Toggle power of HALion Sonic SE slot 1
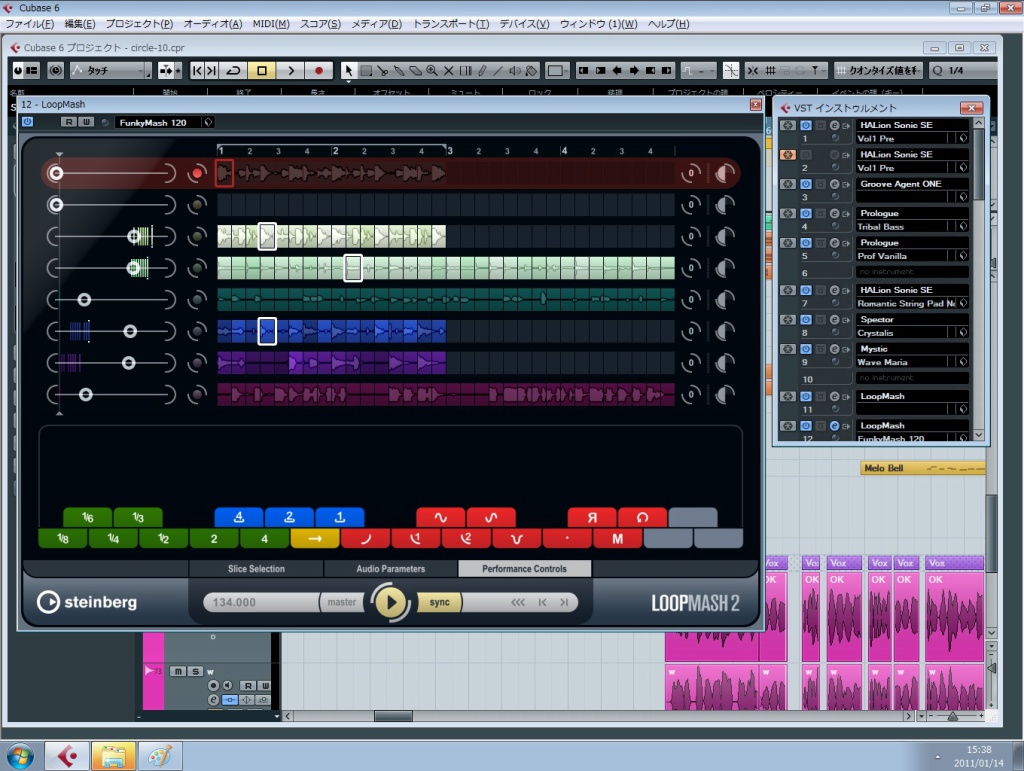 [806, 125]
